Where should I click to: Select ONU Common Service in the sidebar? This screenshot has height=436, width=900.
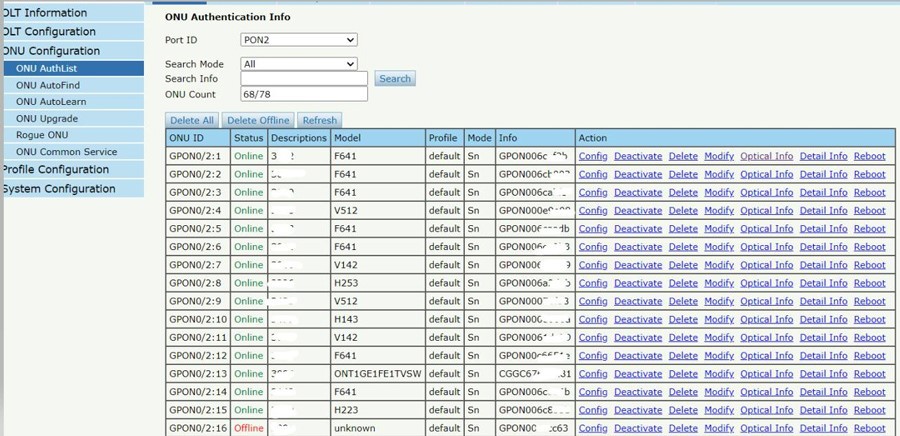pos(73,151)
